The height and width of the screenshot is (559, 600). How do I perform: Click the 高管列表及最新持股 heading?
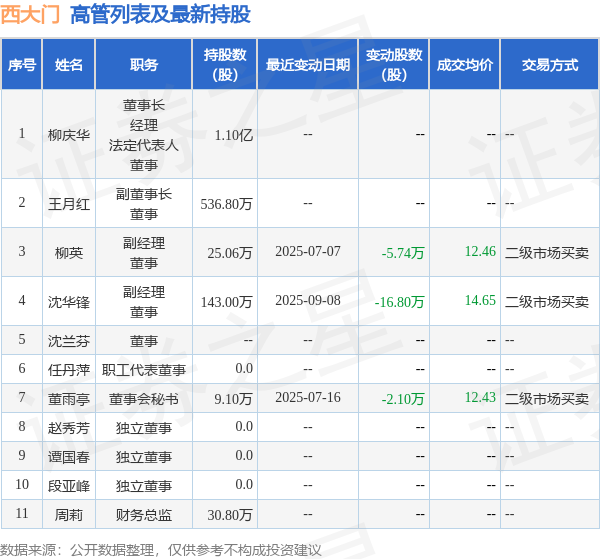click(160, 15)
